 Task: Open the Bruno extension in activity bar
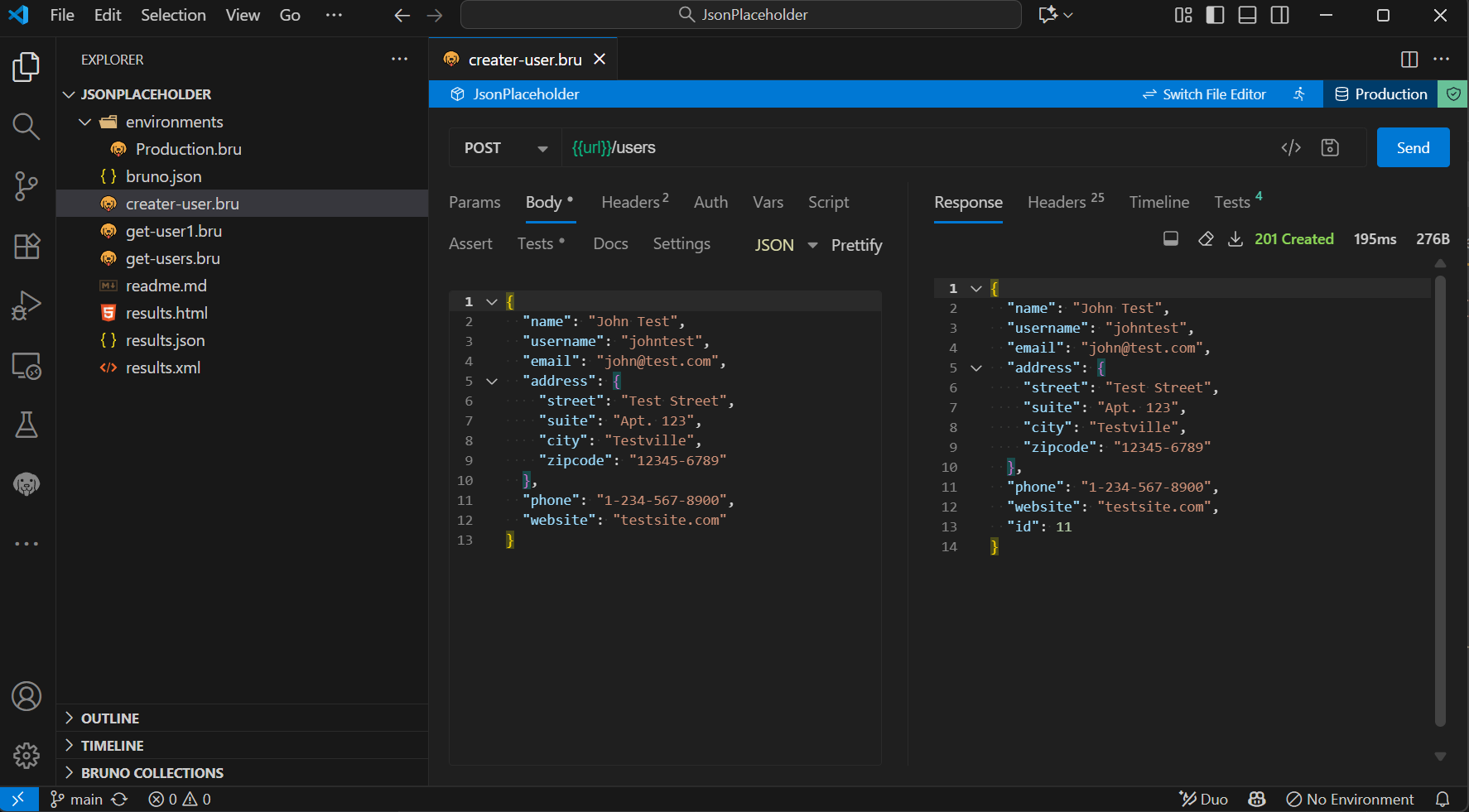click(x=26, y=484)
